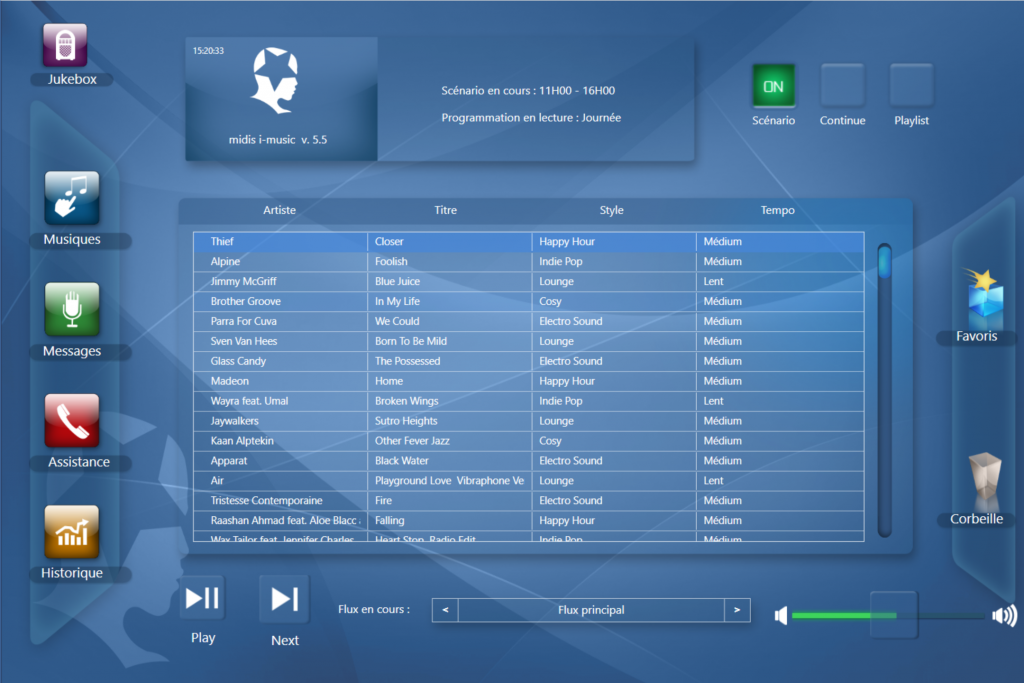Screen dimensions: 1024x683
Task: Sort by the Style column header
Action: pyautogui.click(x=611, y=210)
